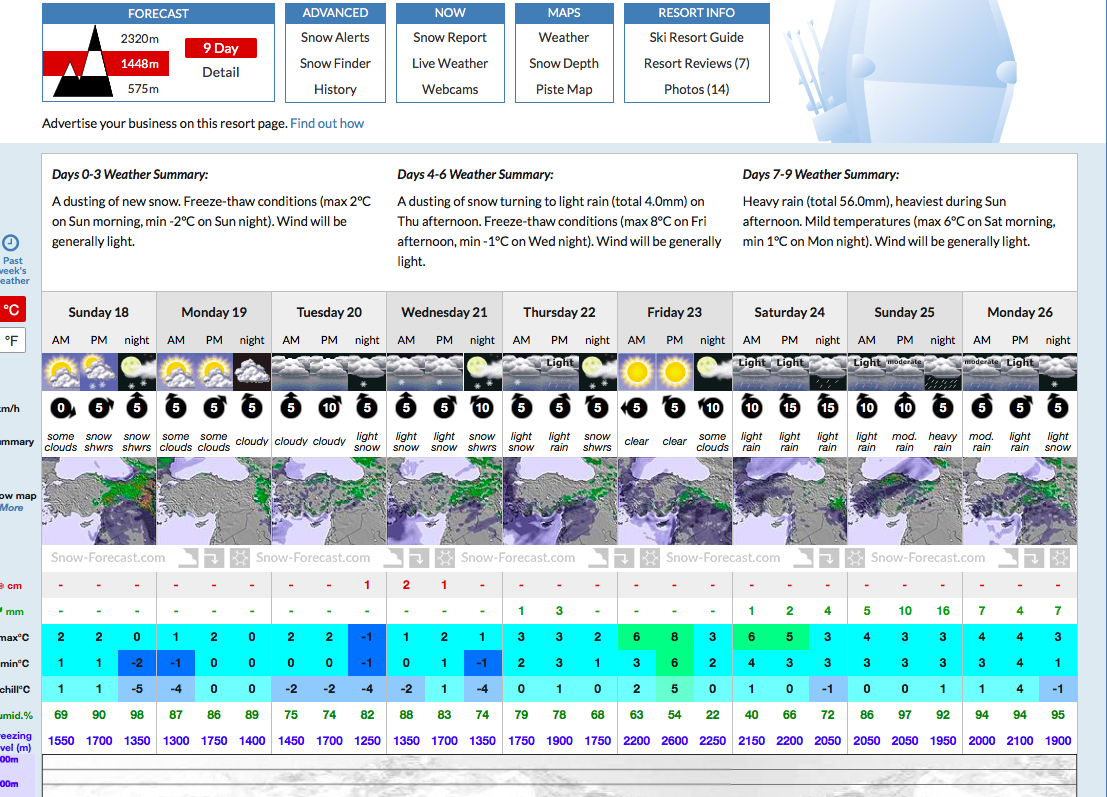Viewport: 1107px width, 797px height.
Task: Click the snowflake map icon below Monday 26 map
Action: pyautogui.click(x=1060, y=558)
